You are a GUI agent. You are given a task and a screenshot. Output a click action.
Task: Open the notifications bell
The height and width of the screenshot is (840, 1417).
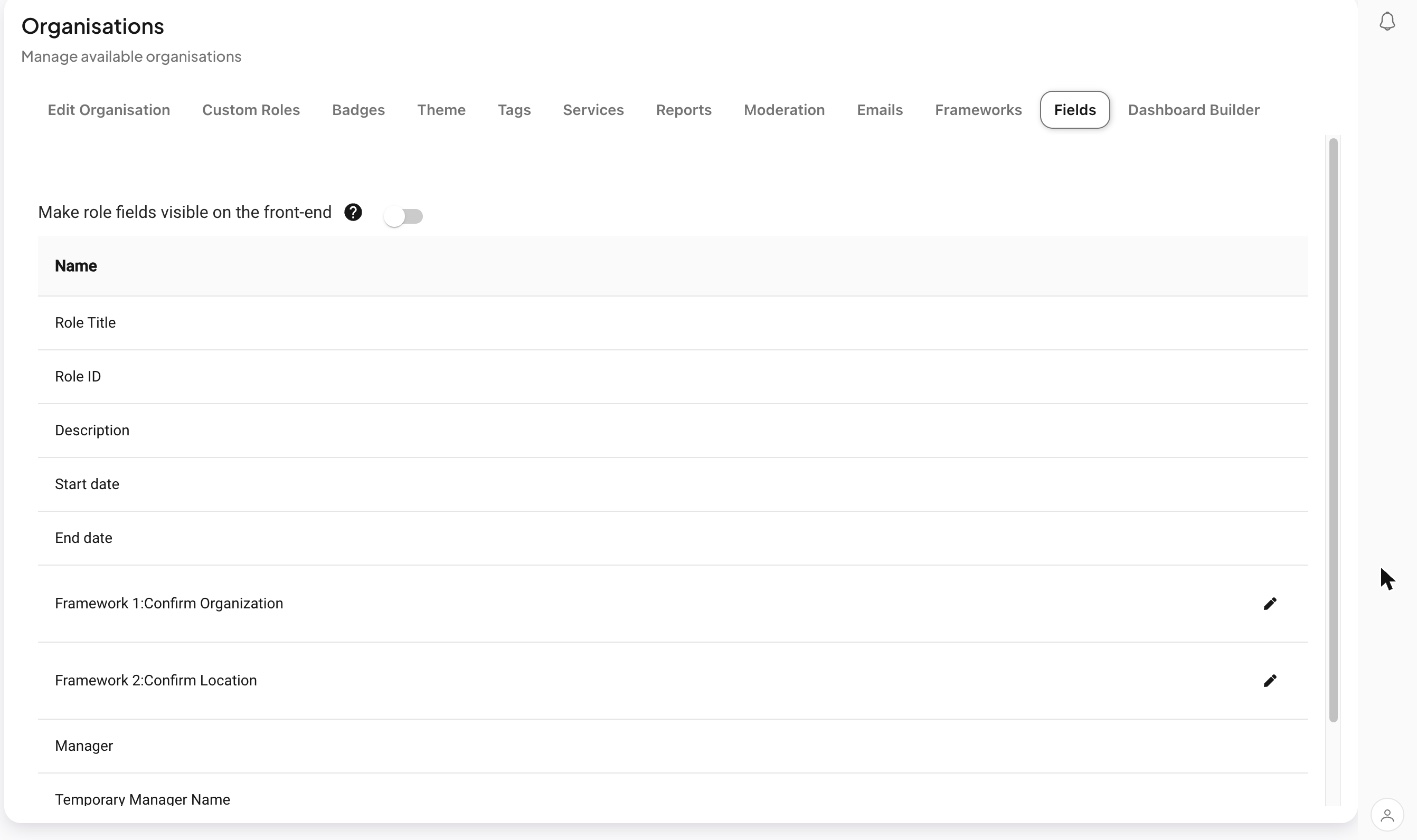coord(1387,21)
